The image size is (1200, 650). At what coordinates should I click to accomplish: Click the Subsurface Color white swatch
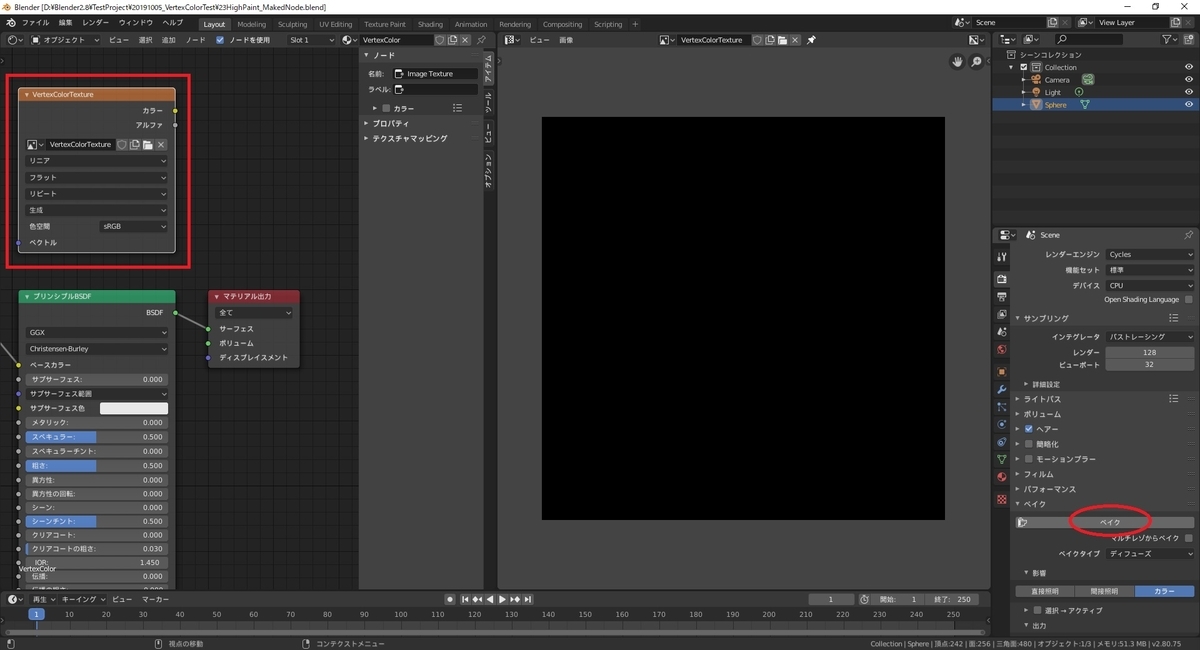(134, 408)
